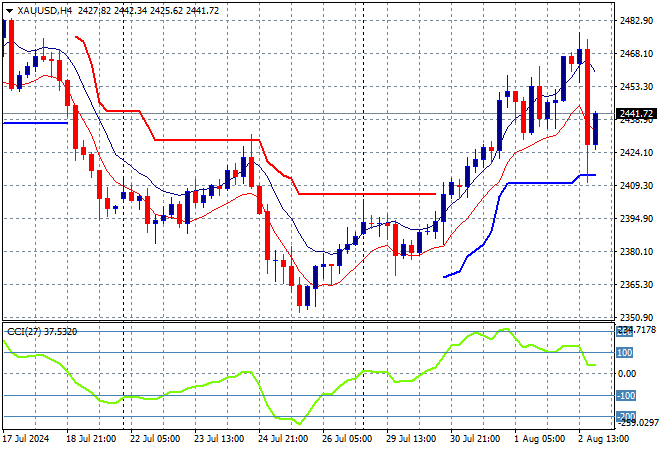Click the 2468.10 price axis label
Viewport: 660px width, 450px height.
coord(636,54)
